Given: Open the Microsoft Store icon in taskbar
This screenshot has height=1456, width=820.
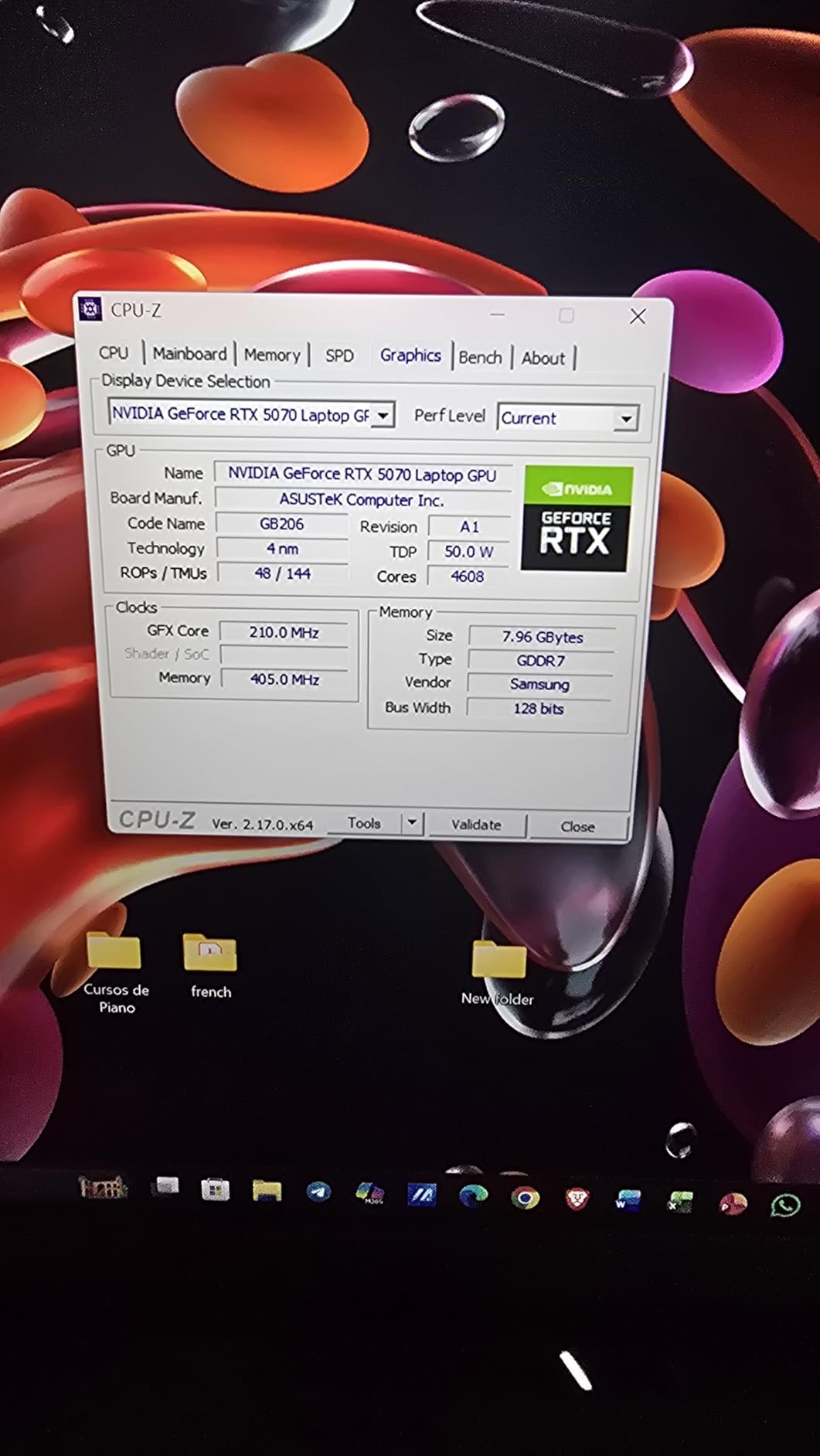Looking at the screenshot, I should pyautogui.click(x=215, y=1189).
